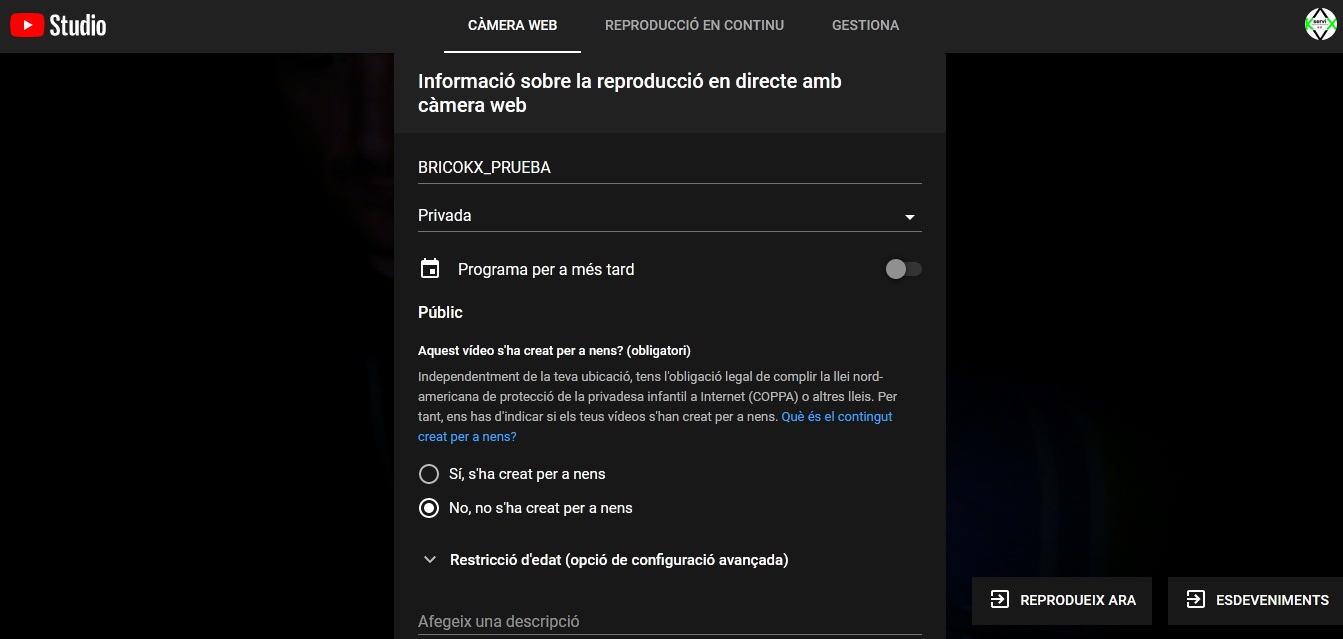Screen dimensions: 1343x639
Task: Open the Què és el contingut creat per a nens link
Action: pos(836,417)
